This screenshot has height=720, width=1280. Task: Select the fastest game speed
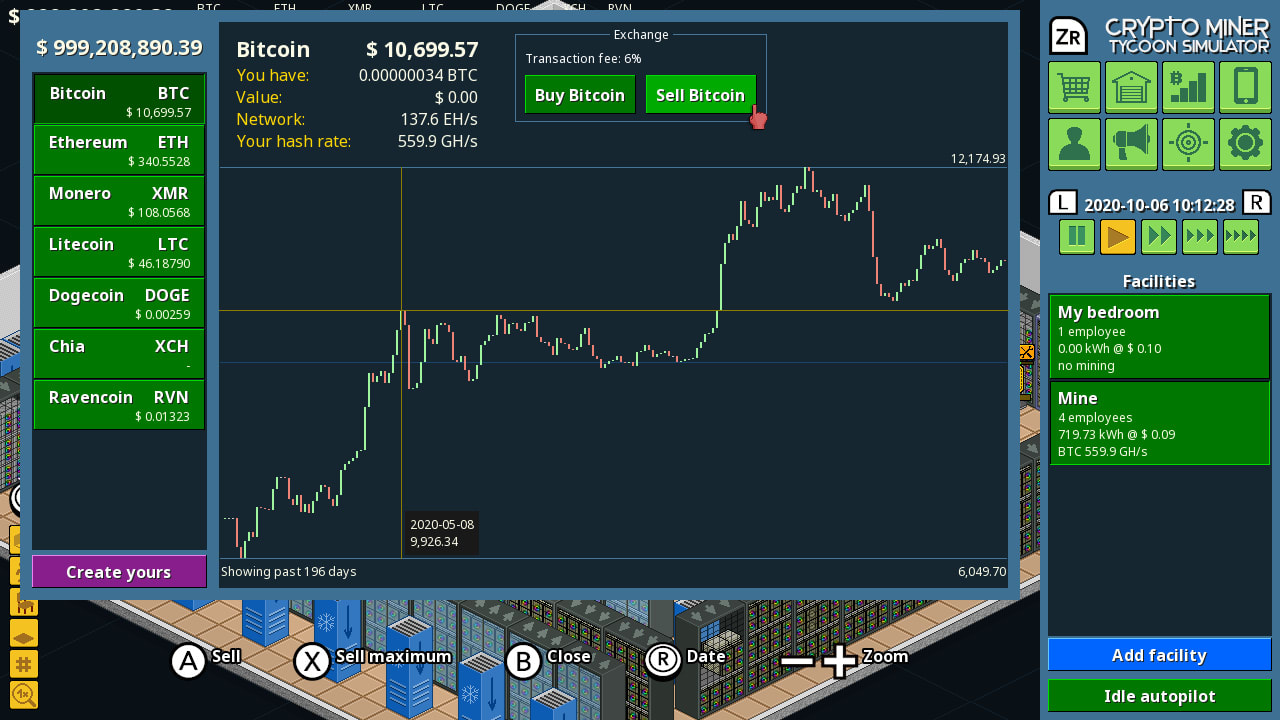click(x=1240, y=236)
